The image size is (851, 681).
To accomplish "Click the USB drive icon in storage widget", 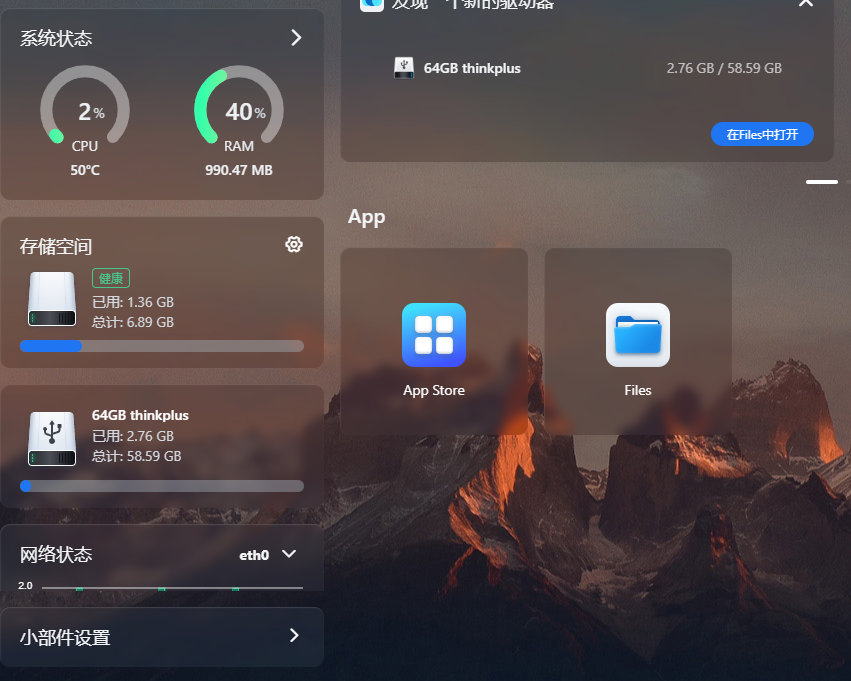I will pyautogui.click(x=52, y=438).
